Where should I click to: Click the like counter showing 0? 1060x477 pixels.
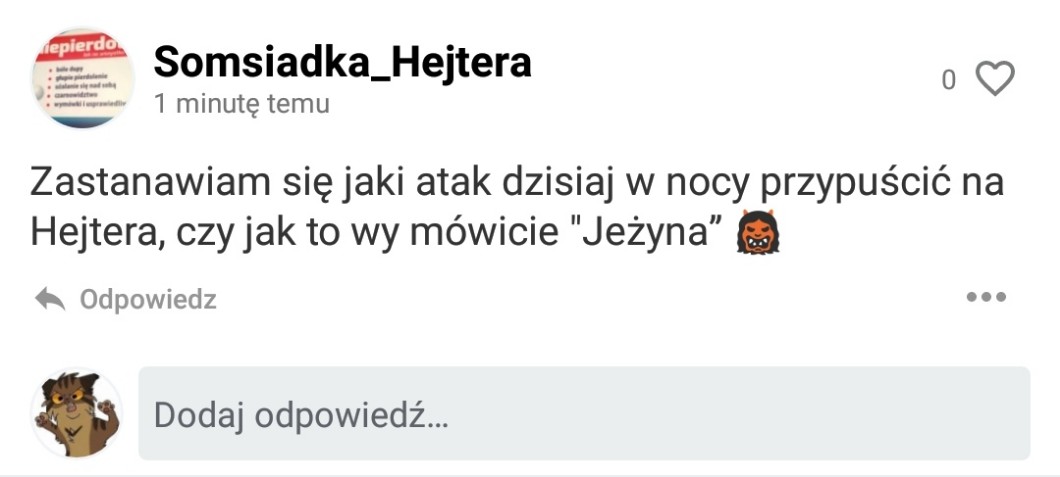949,80
